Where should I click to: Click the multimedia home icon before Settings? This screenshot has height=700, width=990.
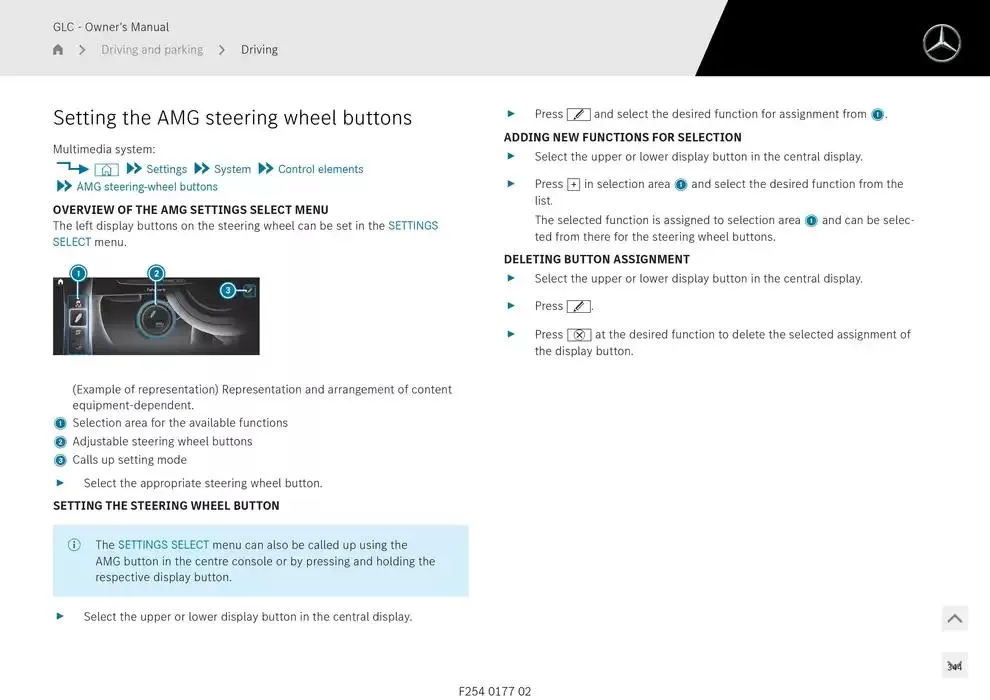106,170
